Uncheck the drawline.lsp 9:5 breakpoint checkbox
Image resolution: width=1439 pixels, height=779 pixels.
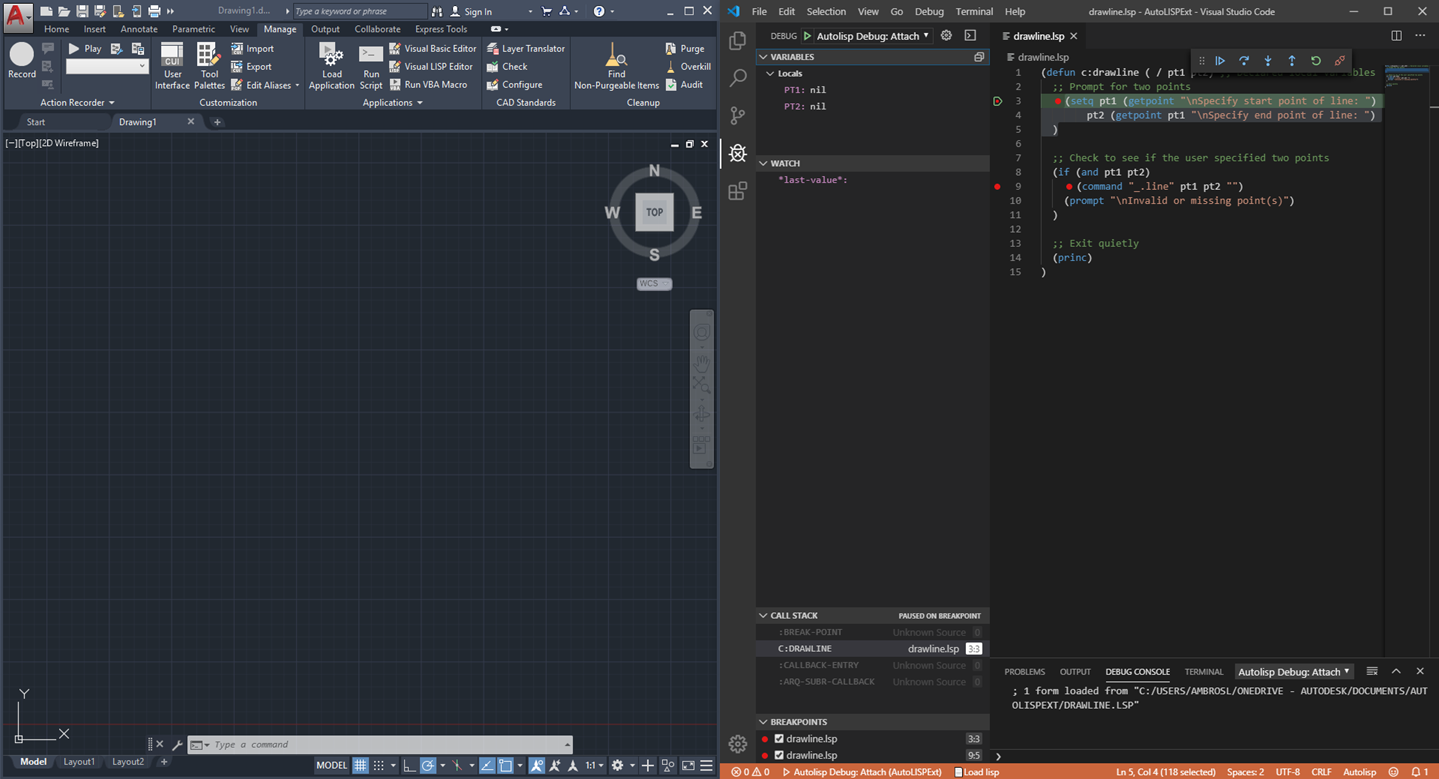(779, 755)
